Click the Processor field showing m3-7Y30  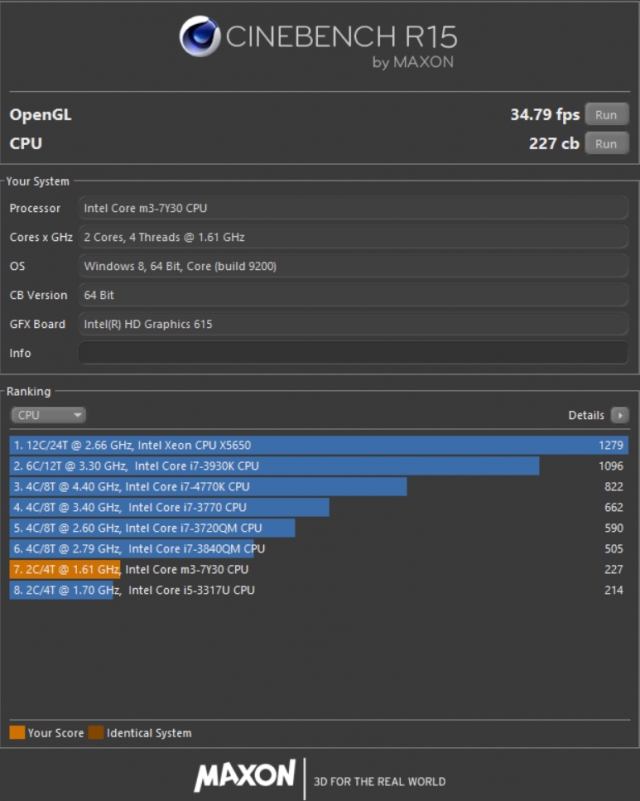pos(353,208)
